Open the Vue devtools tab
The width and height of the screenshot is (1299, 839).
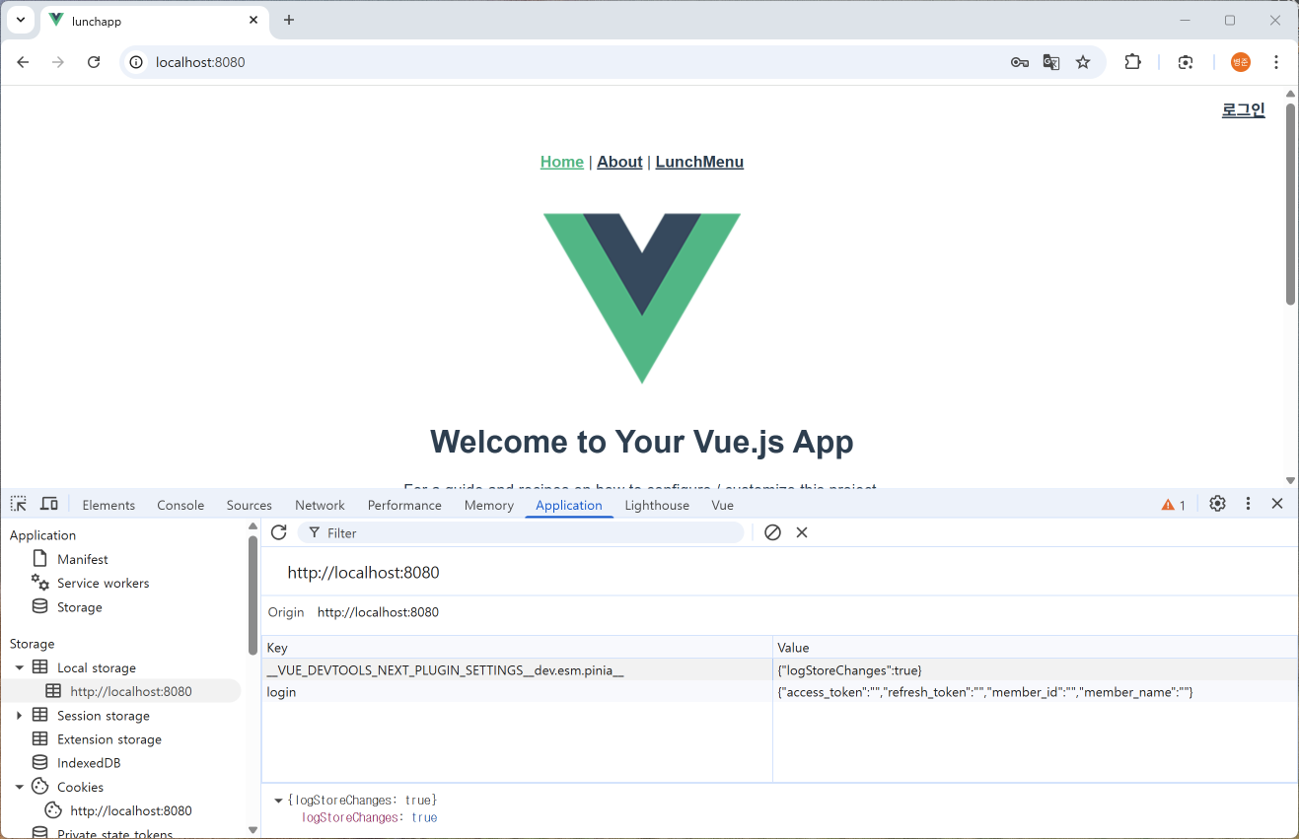[x=722, y=505]
